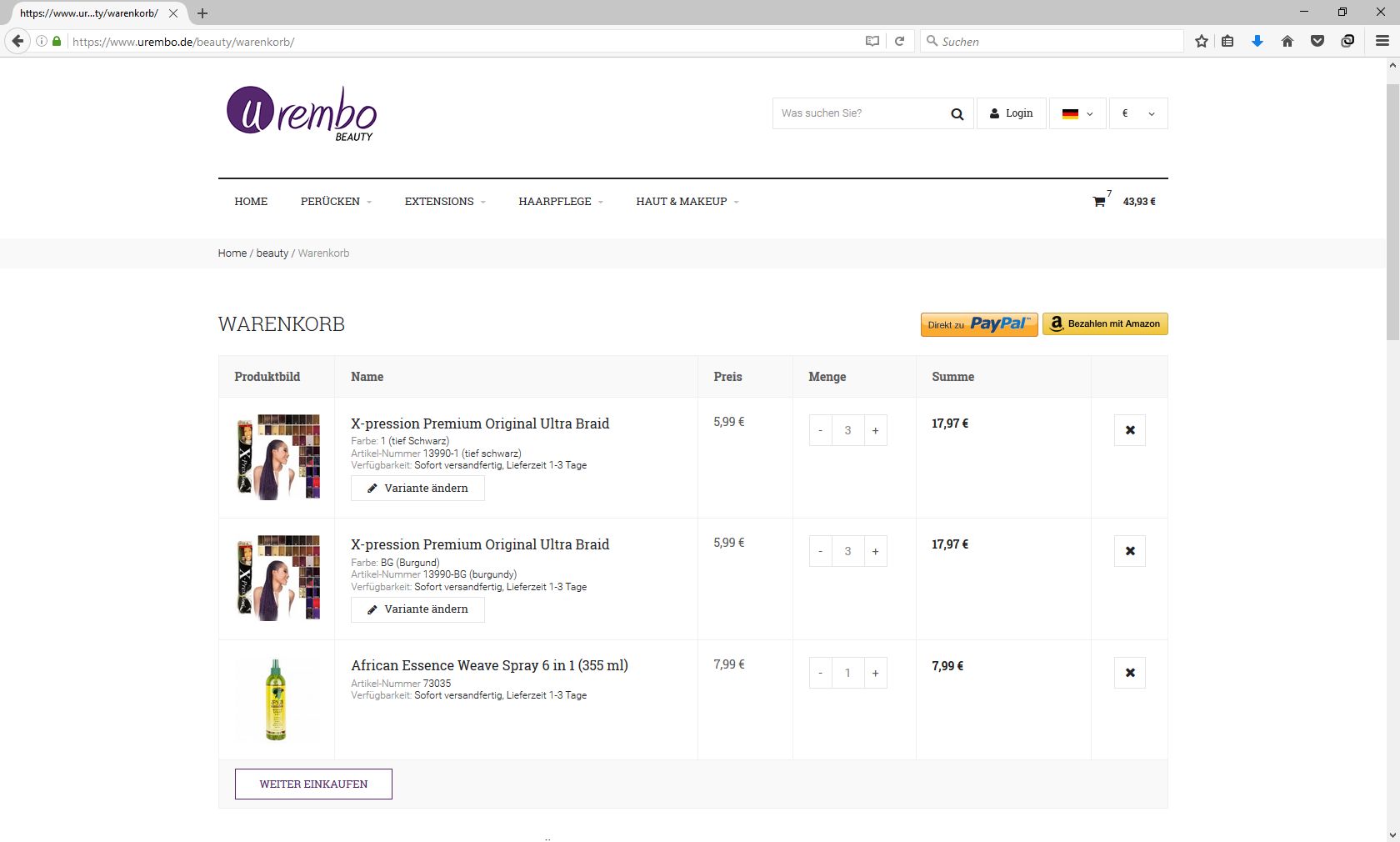1400x842 pixels.
Task: Open the shopping cart icon with 7 items
Action: (1099, 201)
